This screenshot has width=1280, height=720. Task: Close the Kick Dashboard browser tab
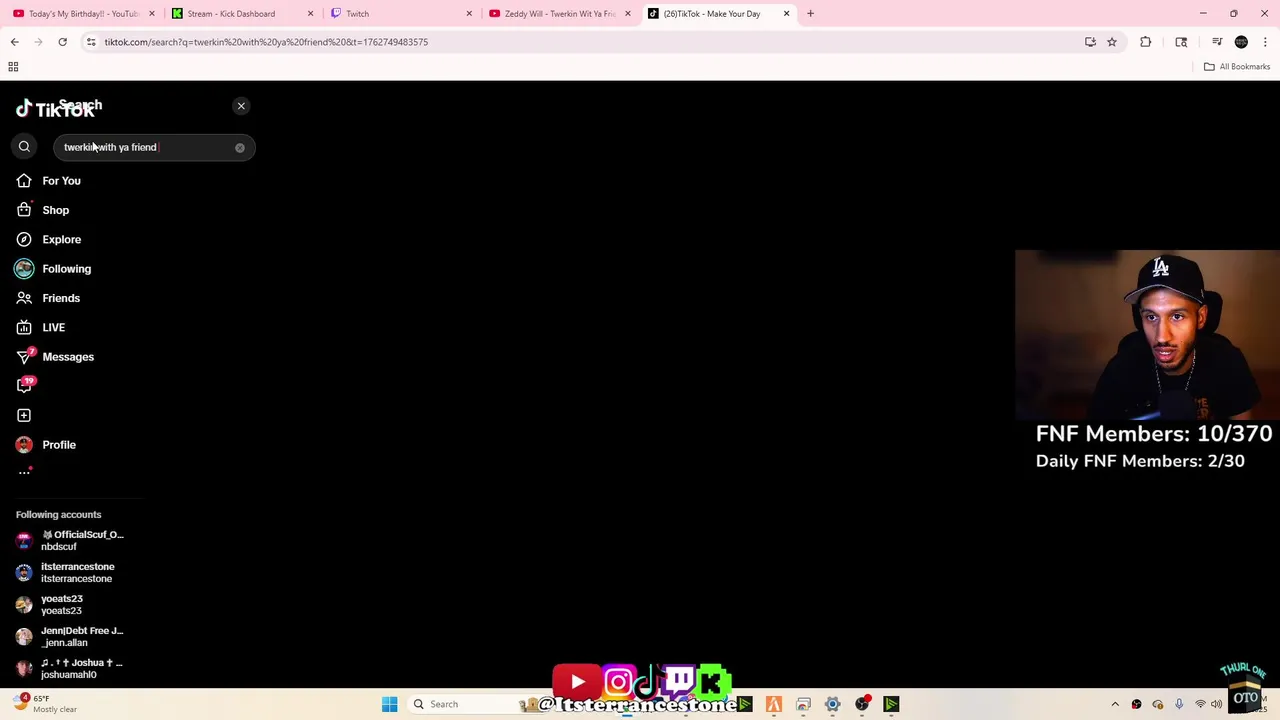coord(310,14)
